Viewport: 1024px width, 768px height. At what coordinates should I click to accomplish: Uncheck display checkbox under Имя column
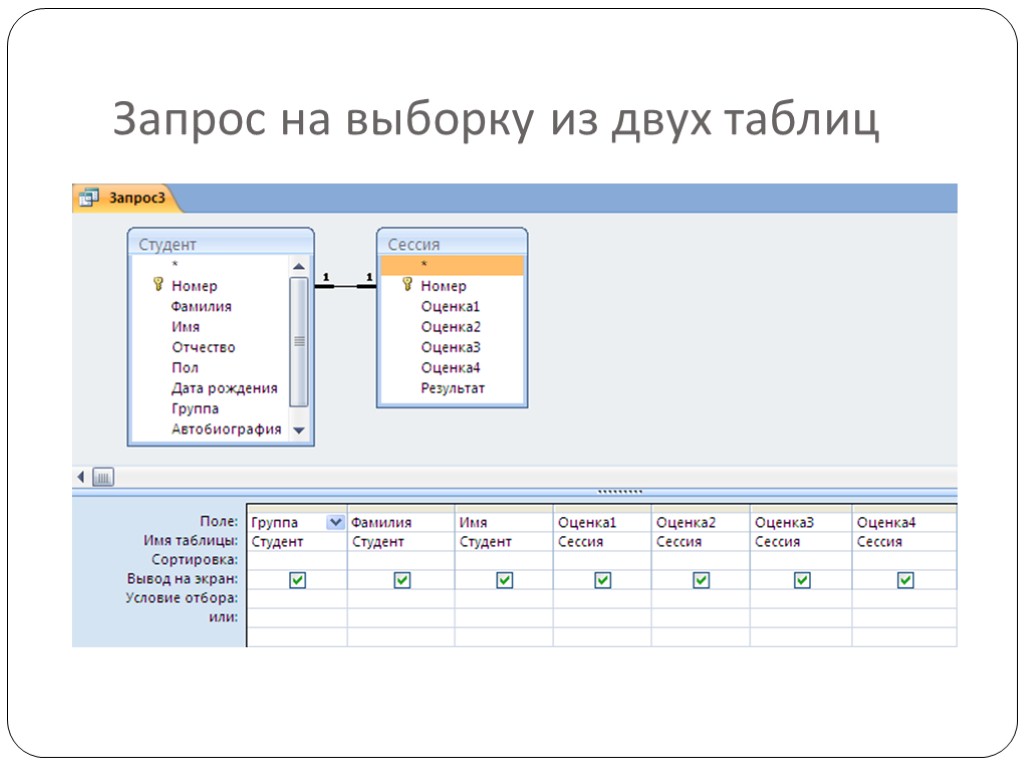pyautogui.click(x=504, y=580)
